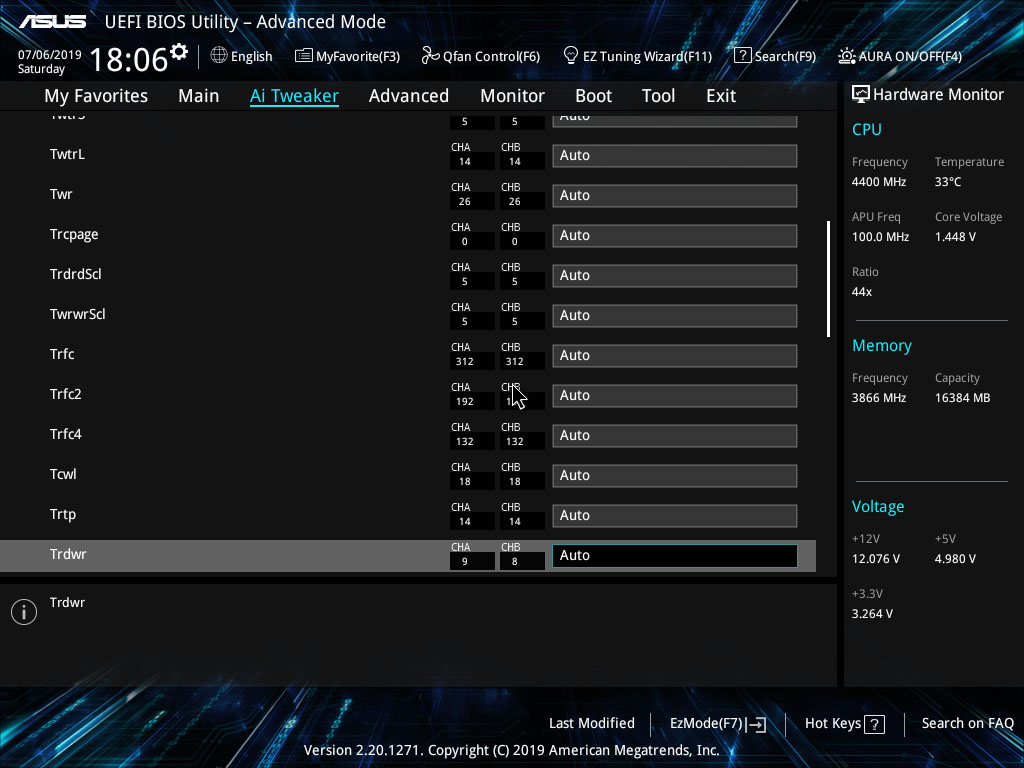
Task: Go to the Exit tab
Action: tap(721, 96)
